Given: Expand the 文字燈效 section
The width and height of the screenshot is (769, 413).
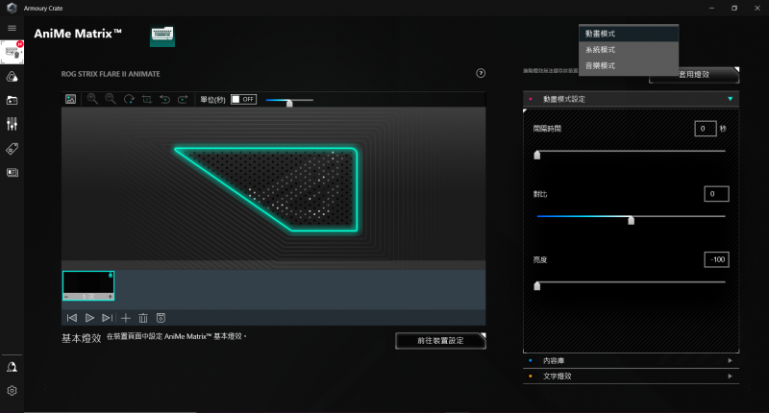Looking at the screenshot, I should [631, 376].
